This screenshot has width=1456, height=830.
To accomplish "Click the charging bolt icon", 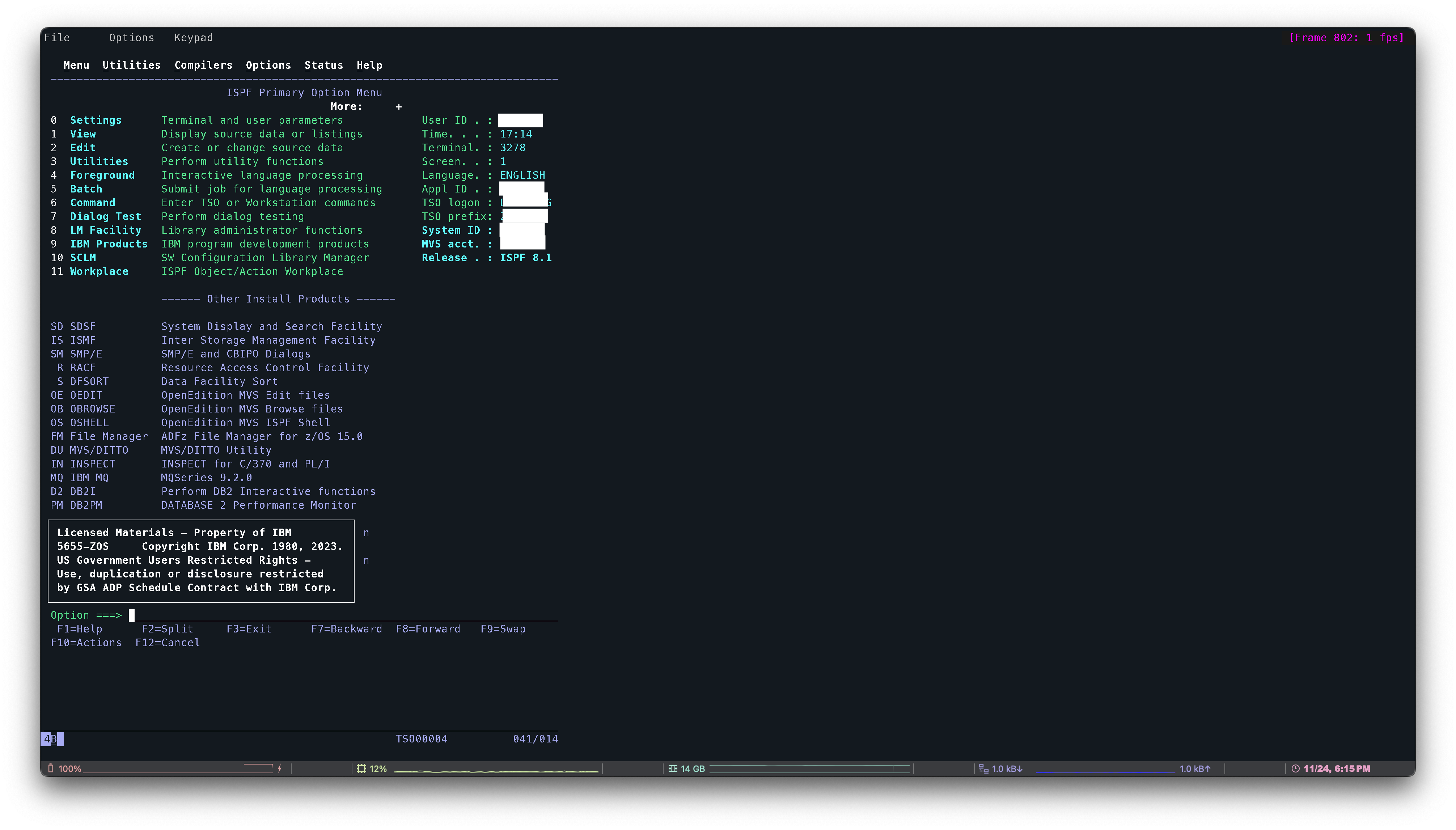I will tap(280, 768).
